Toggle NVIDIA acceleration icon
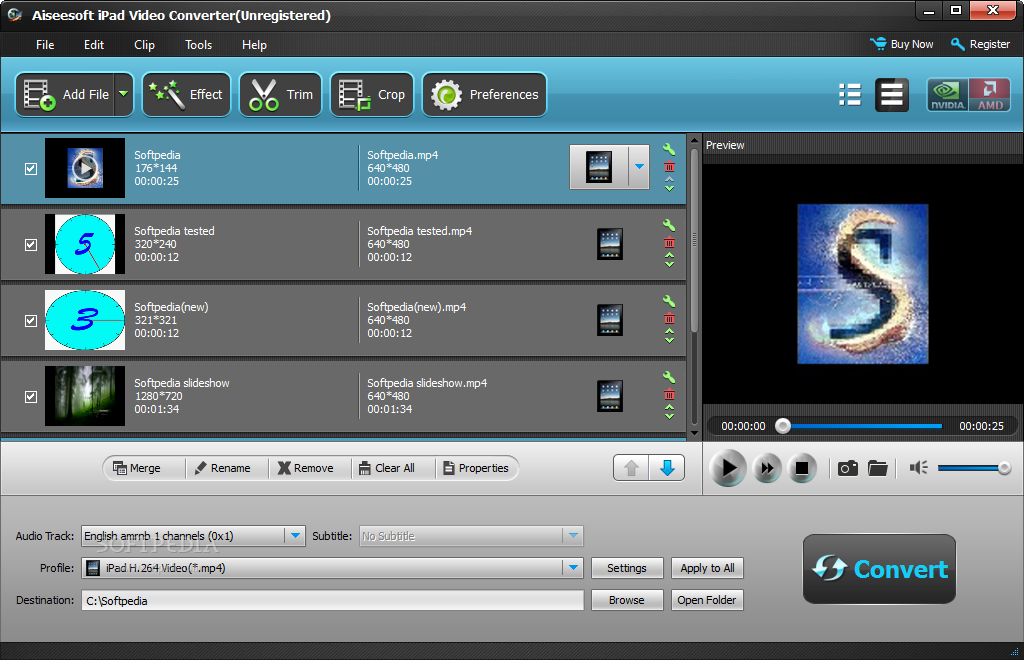The width and height of the screenshot is (1024, 660). click(948, 95)
